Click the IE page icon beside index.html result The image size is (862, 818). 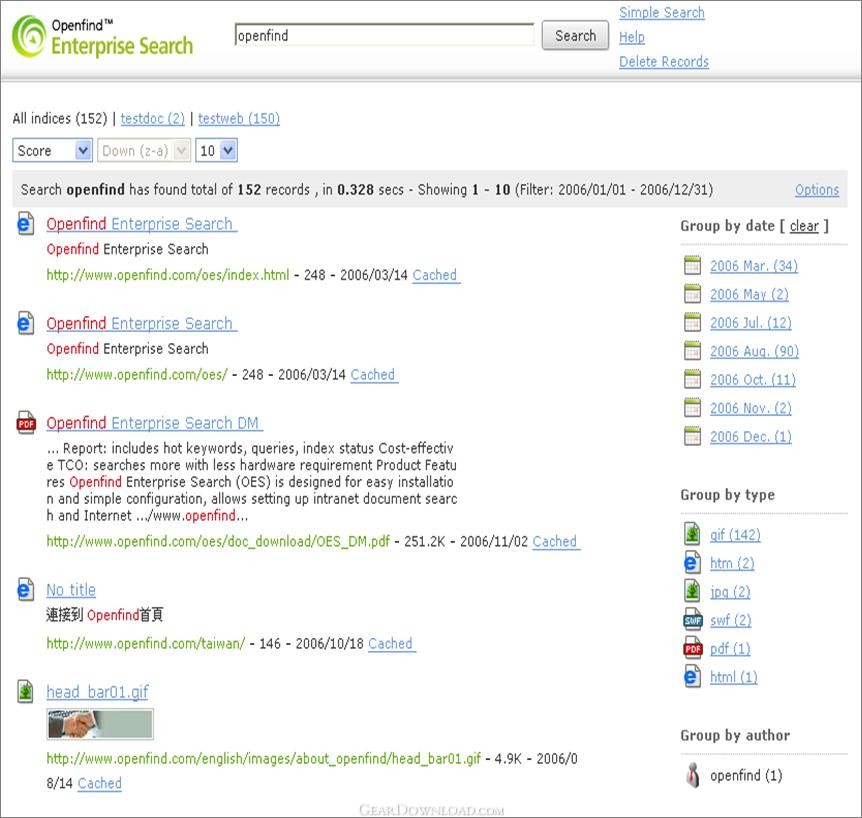tap(25, 223)
